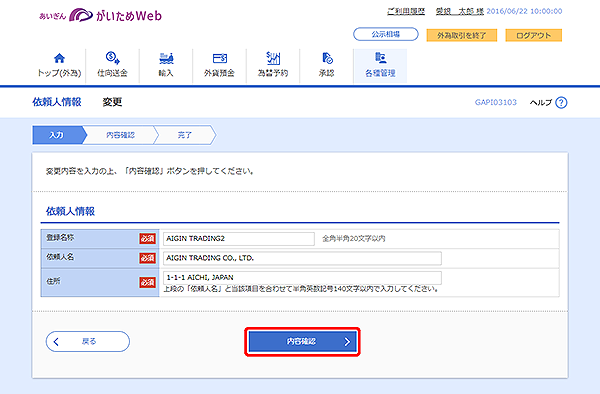
Task: Click the 外為取引を終了 button
Action: (x=462, y=35)
